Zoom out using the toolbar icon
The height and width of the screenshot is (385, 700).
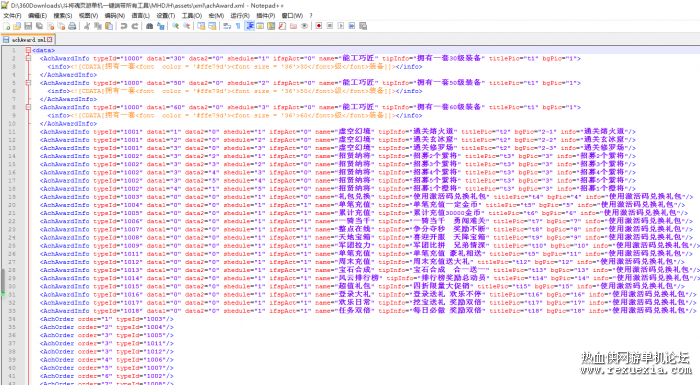point(187,26)
